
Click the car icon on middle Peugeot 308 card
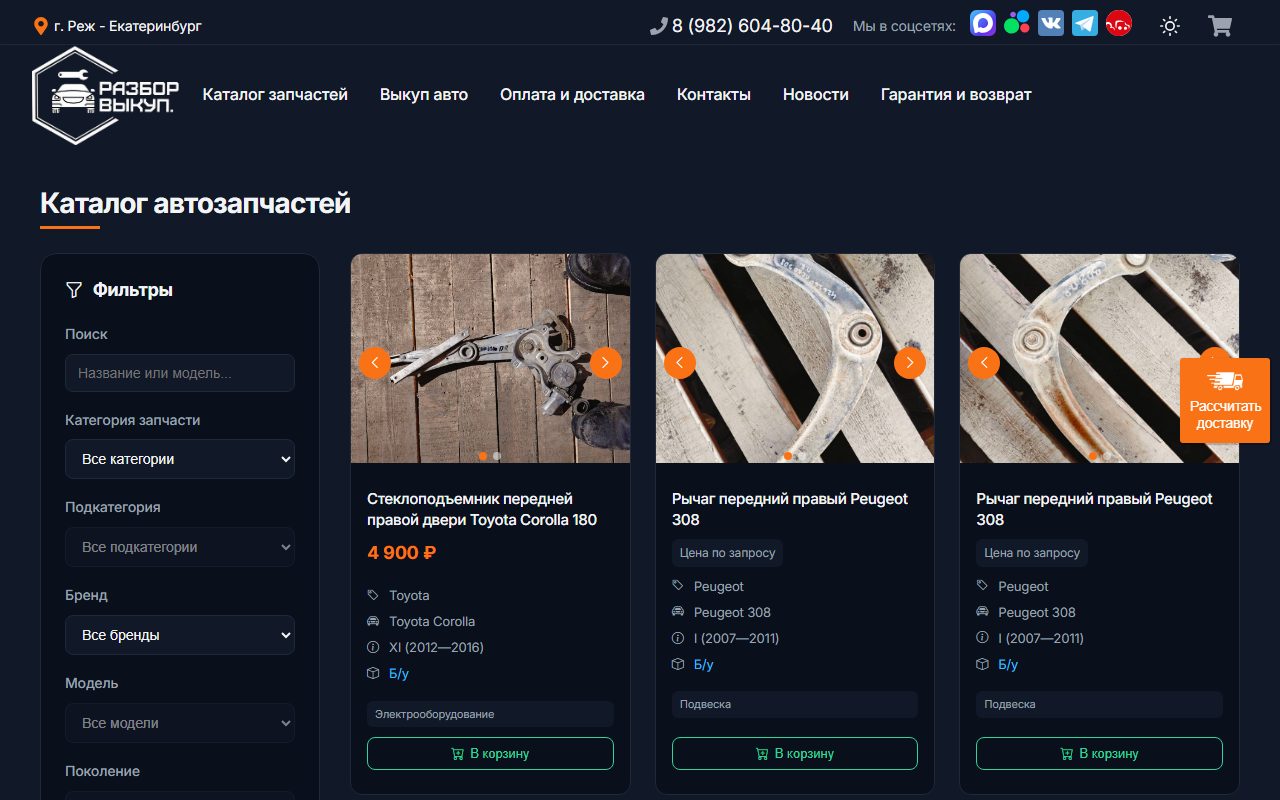678,612
